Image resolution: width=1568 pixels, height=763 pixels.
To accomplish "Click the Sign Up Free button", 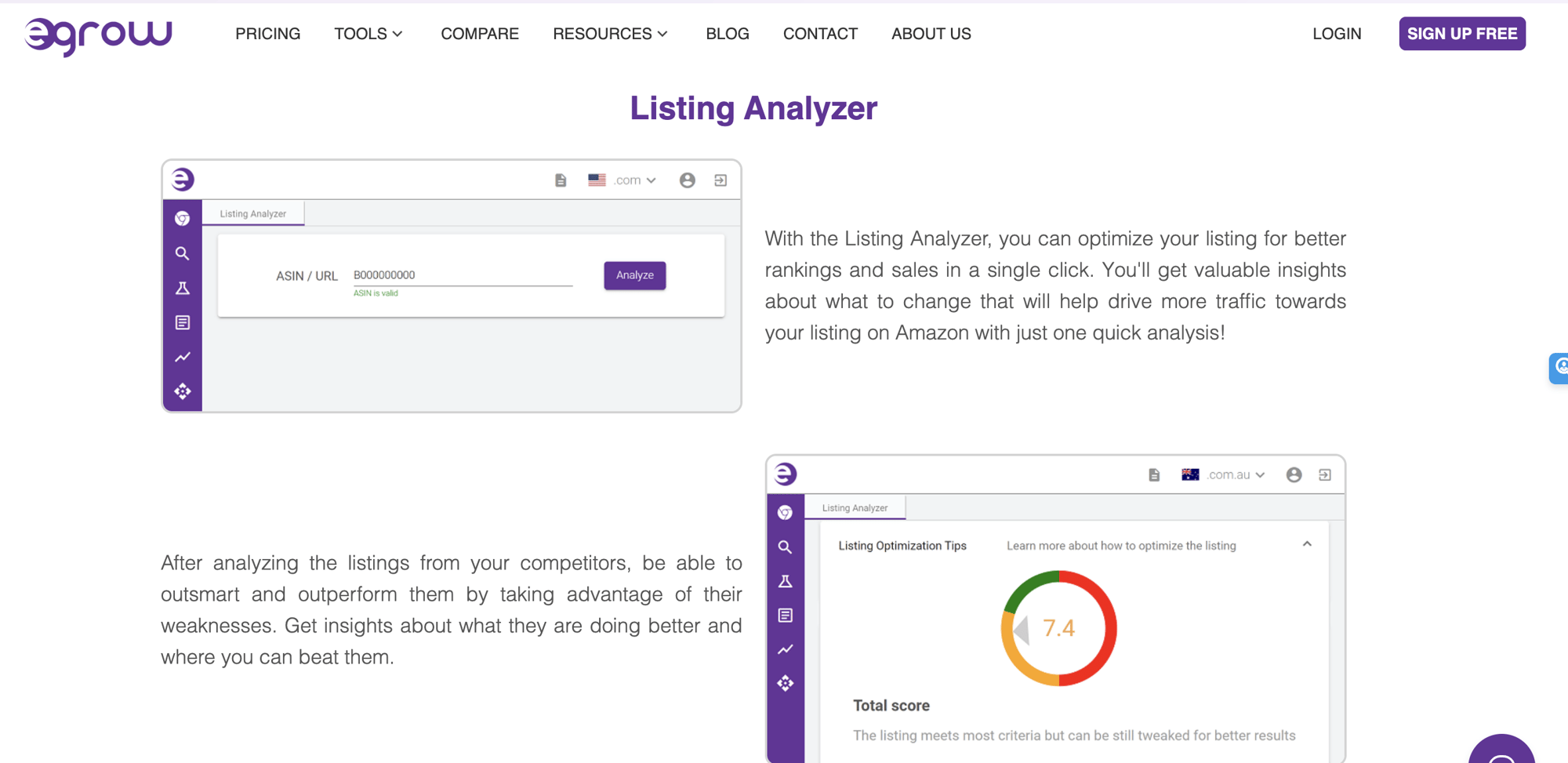I will click(x=1462, y=34).
